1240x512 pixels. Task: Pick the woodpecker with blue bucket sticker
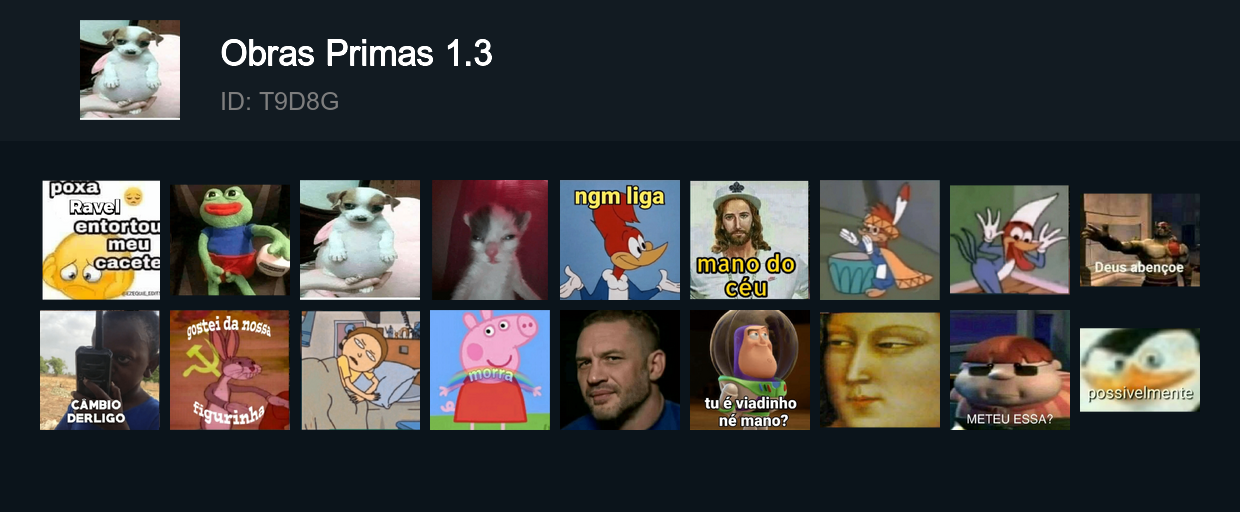pos(880,240)
